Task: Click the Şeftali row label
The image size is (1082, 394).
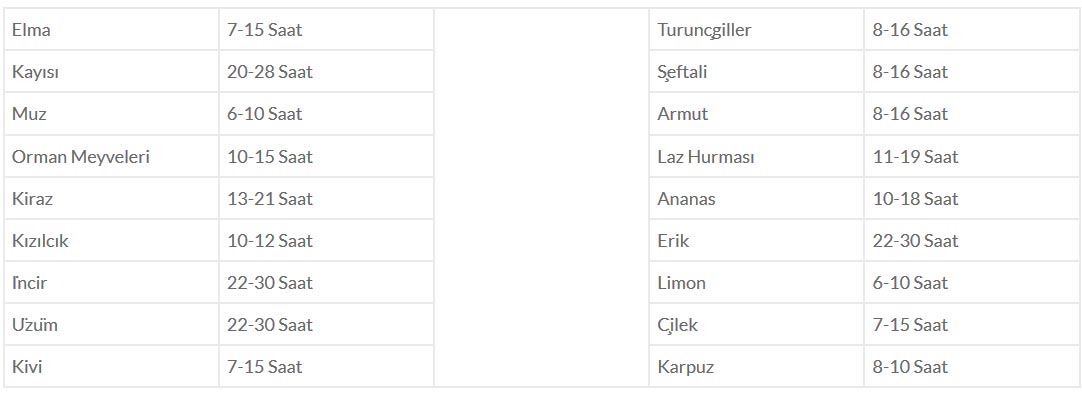Action: tap(756, 72)
